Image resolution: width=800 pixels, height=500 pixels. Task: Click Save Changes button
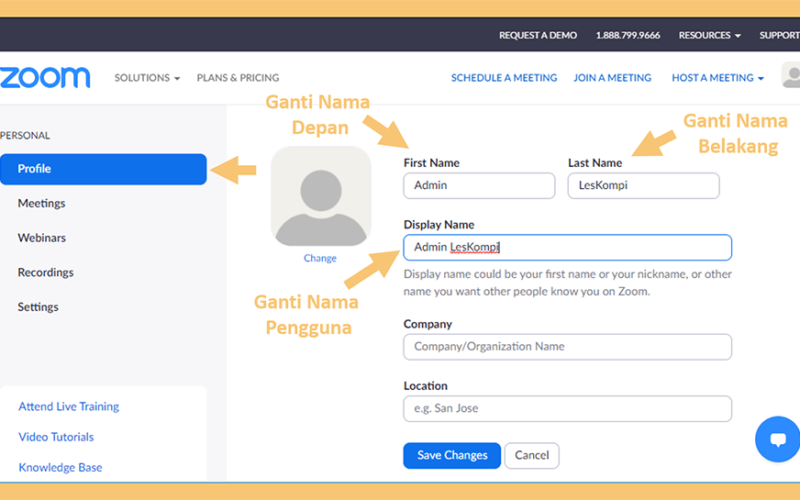pos(452,455)
